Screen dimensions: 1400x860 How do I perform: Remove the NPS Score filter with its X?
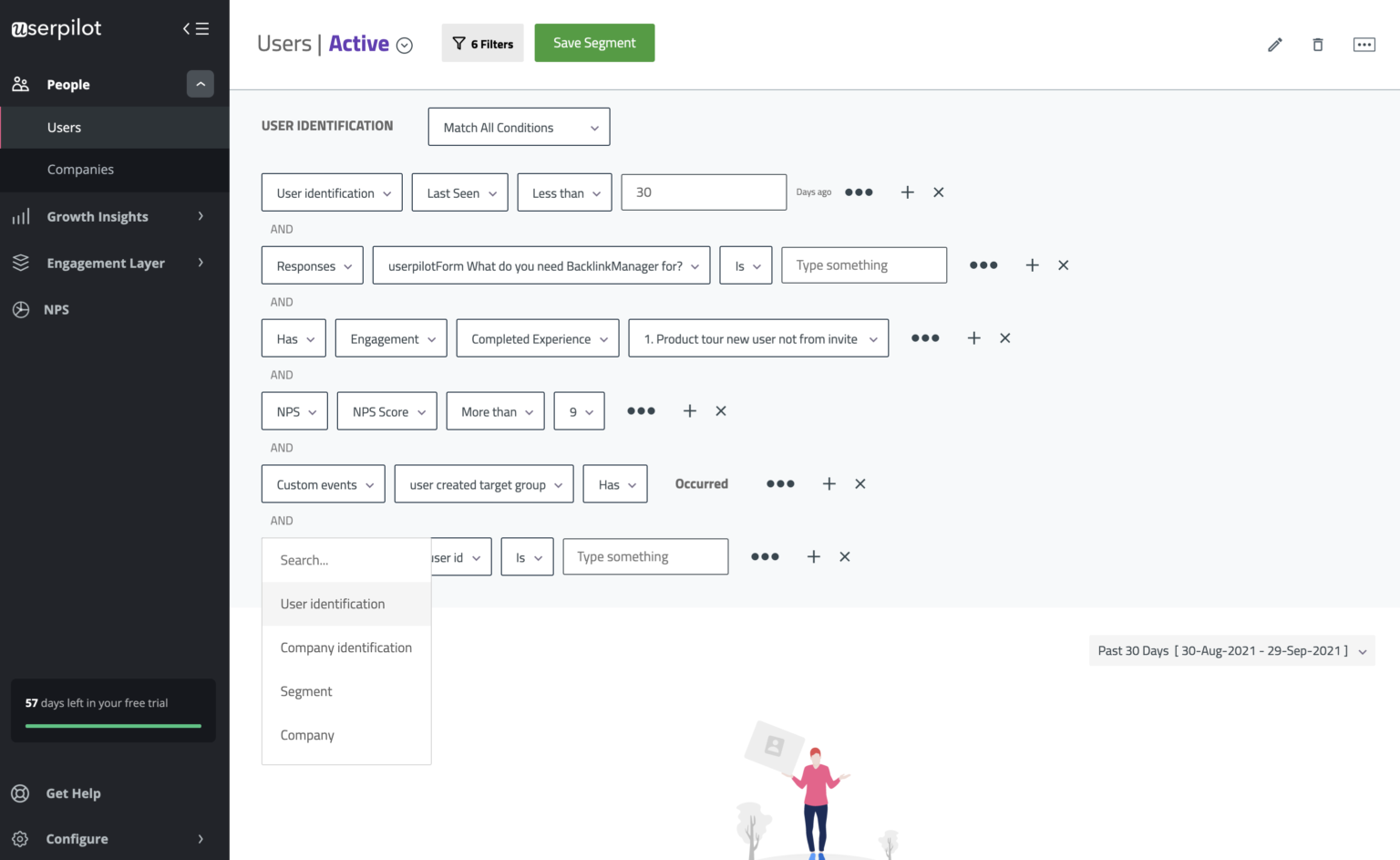coord(720,410)
